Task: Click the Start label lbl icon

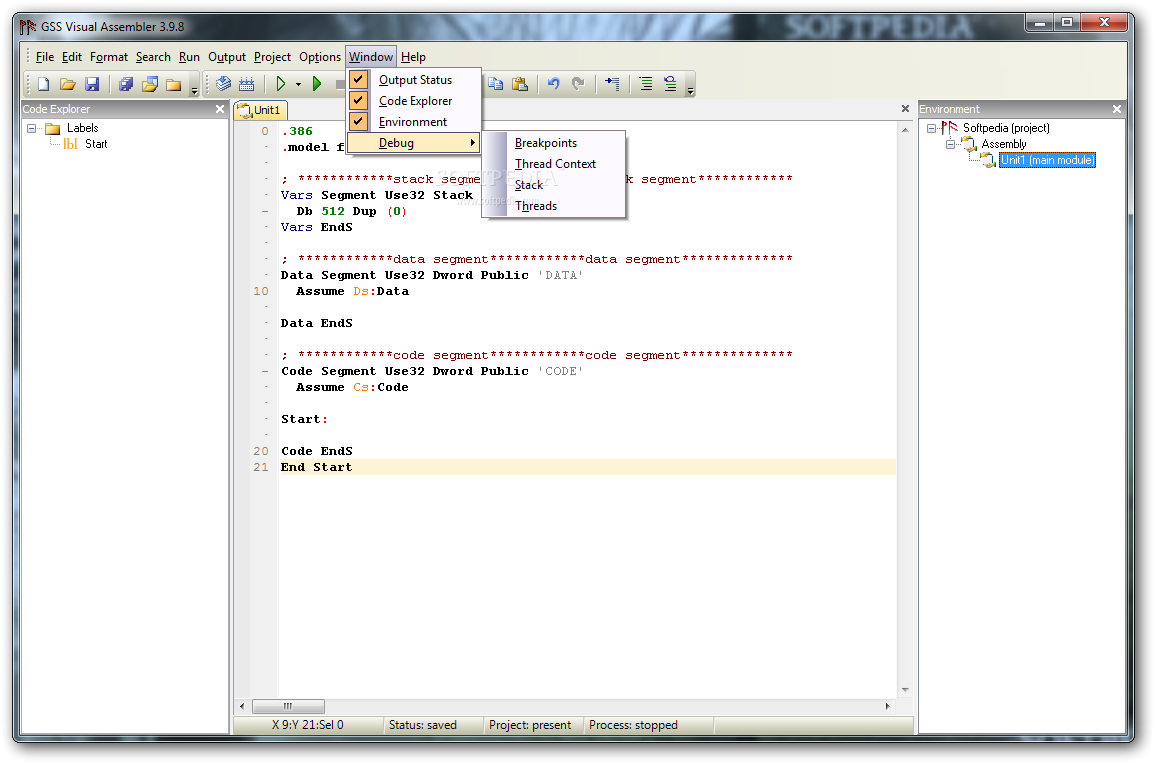Action: click(70, 144)
